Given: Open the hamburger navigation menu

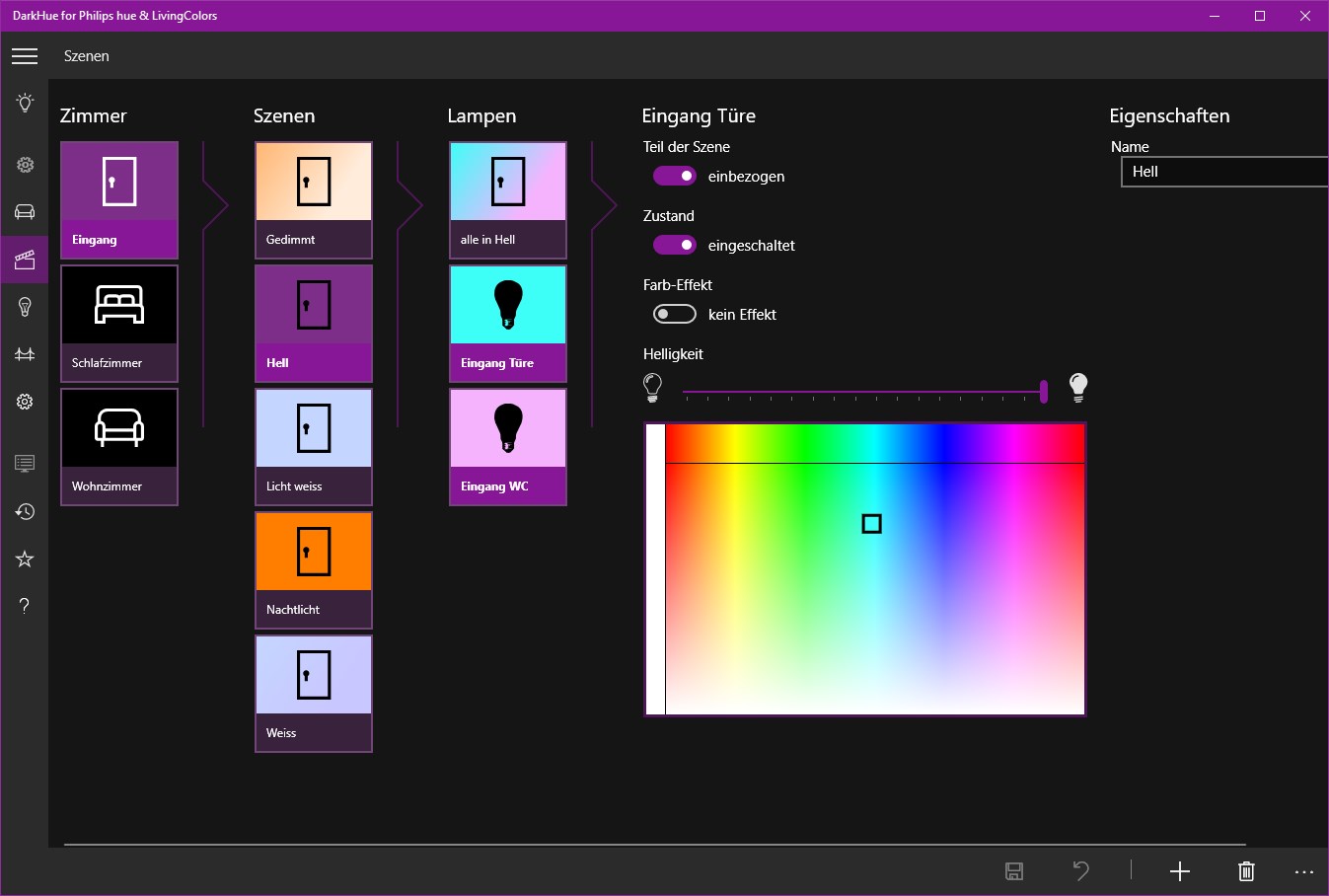Looking at the screenshot, I should (25, 56).
